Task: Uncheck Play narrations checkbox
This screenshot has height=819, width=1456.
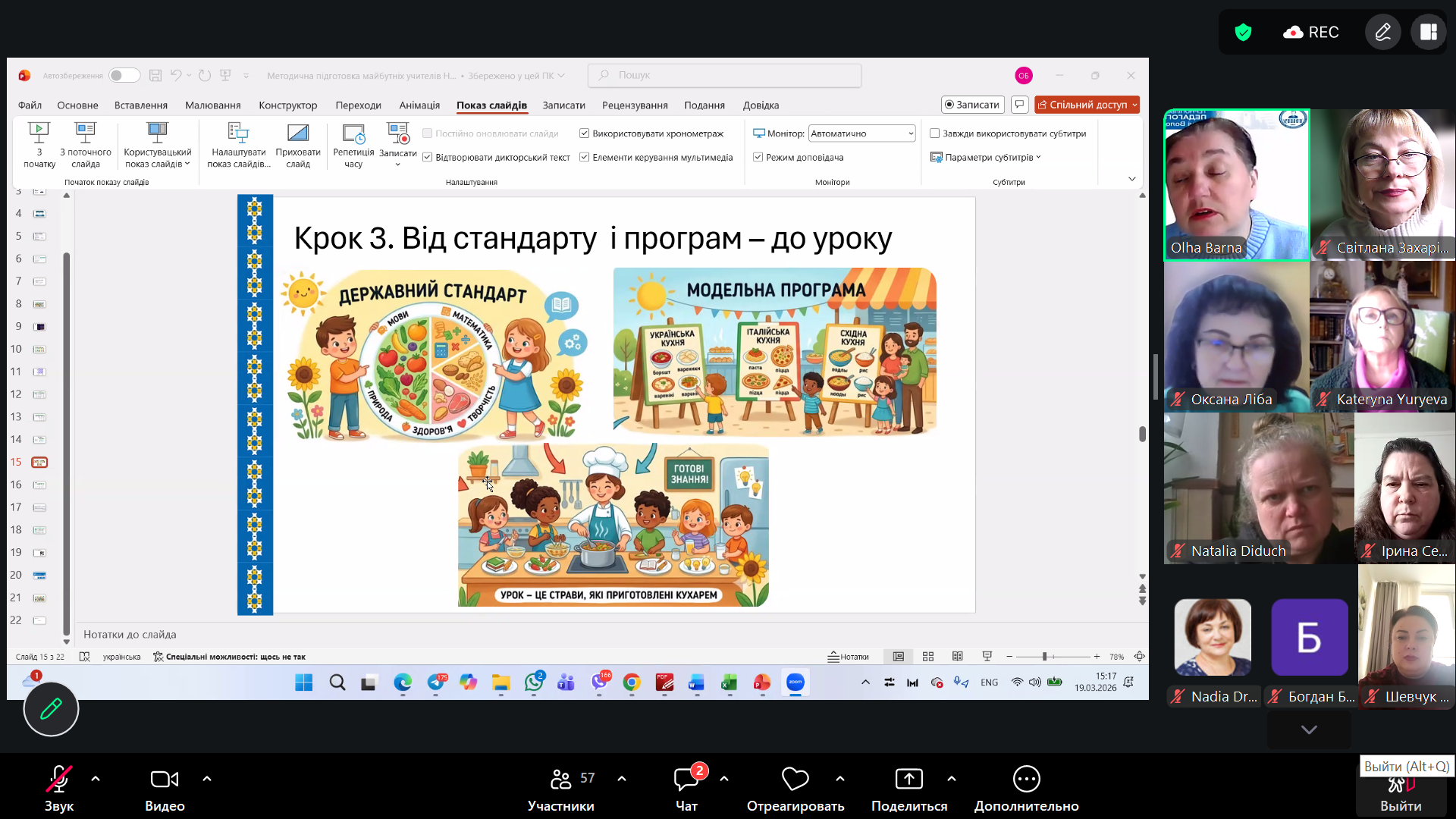Action: click(428, 157)
